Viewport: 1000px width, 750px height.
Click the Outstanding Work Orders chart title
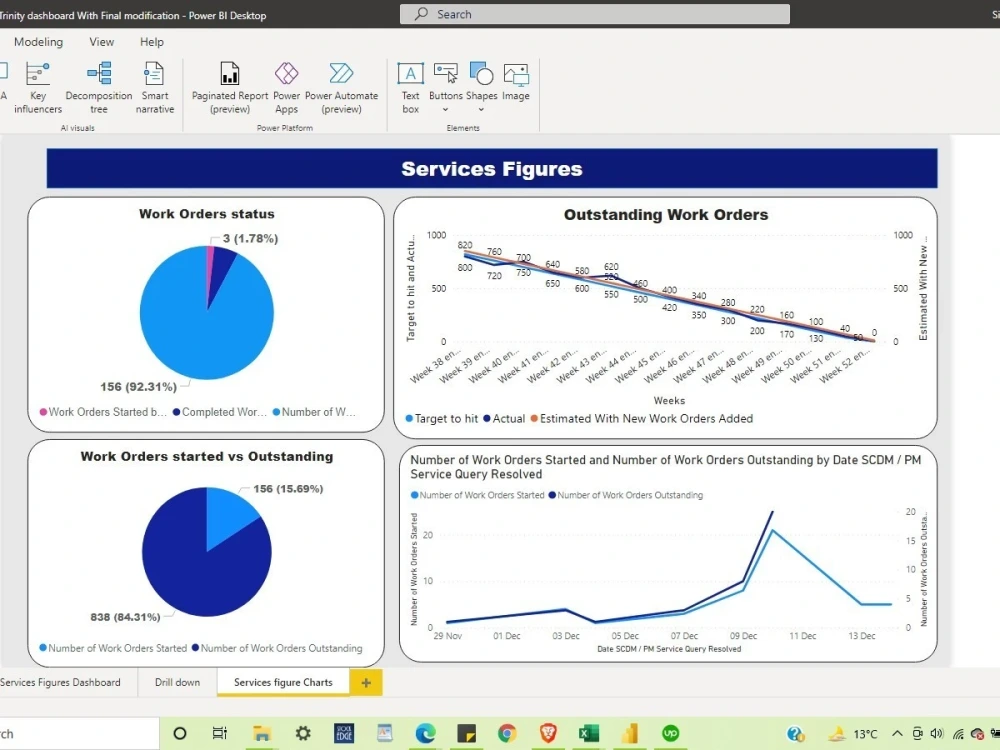[x=666, y=214]
